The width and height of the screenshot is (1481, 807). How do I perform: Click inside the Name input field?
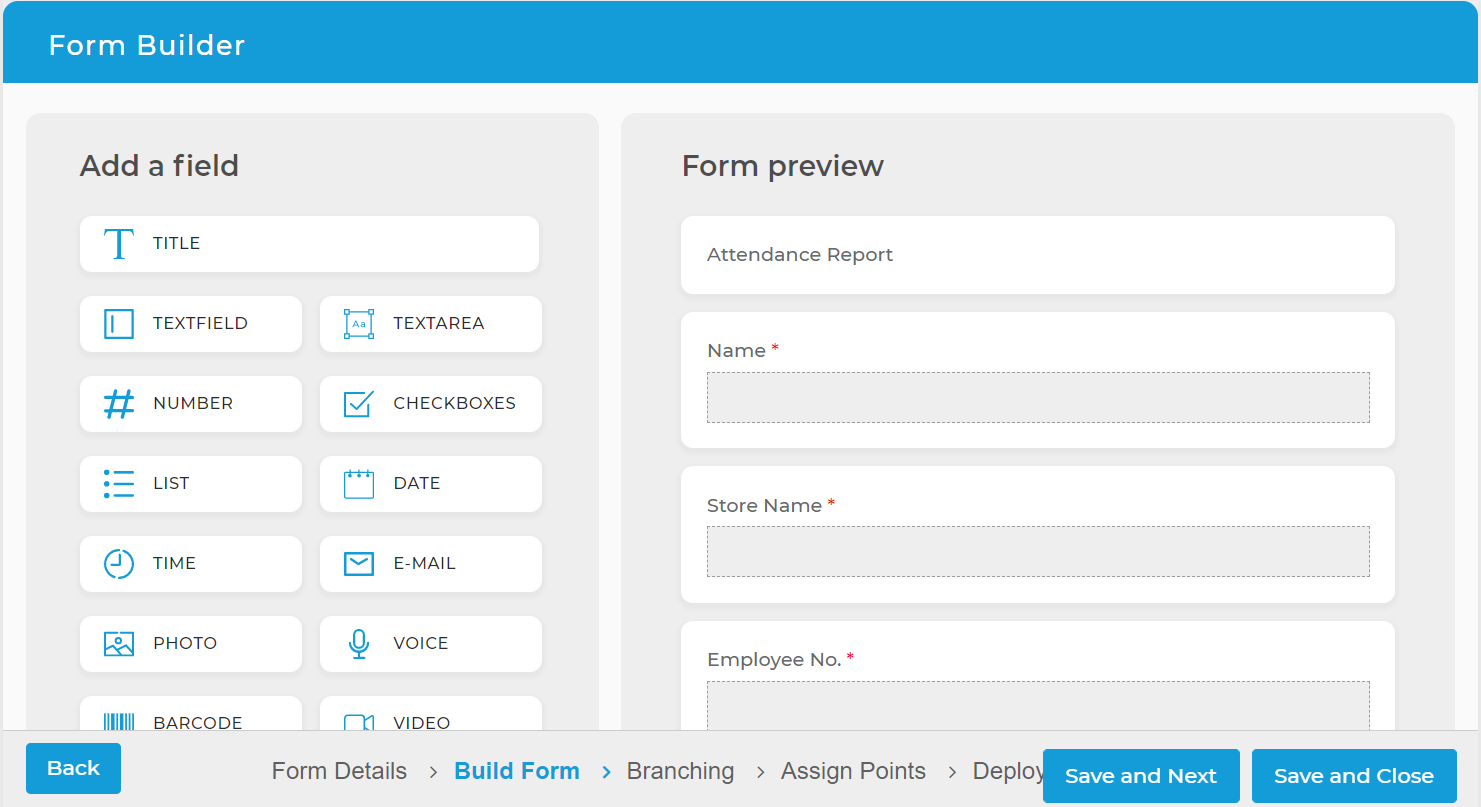[x=1038, y=397]
